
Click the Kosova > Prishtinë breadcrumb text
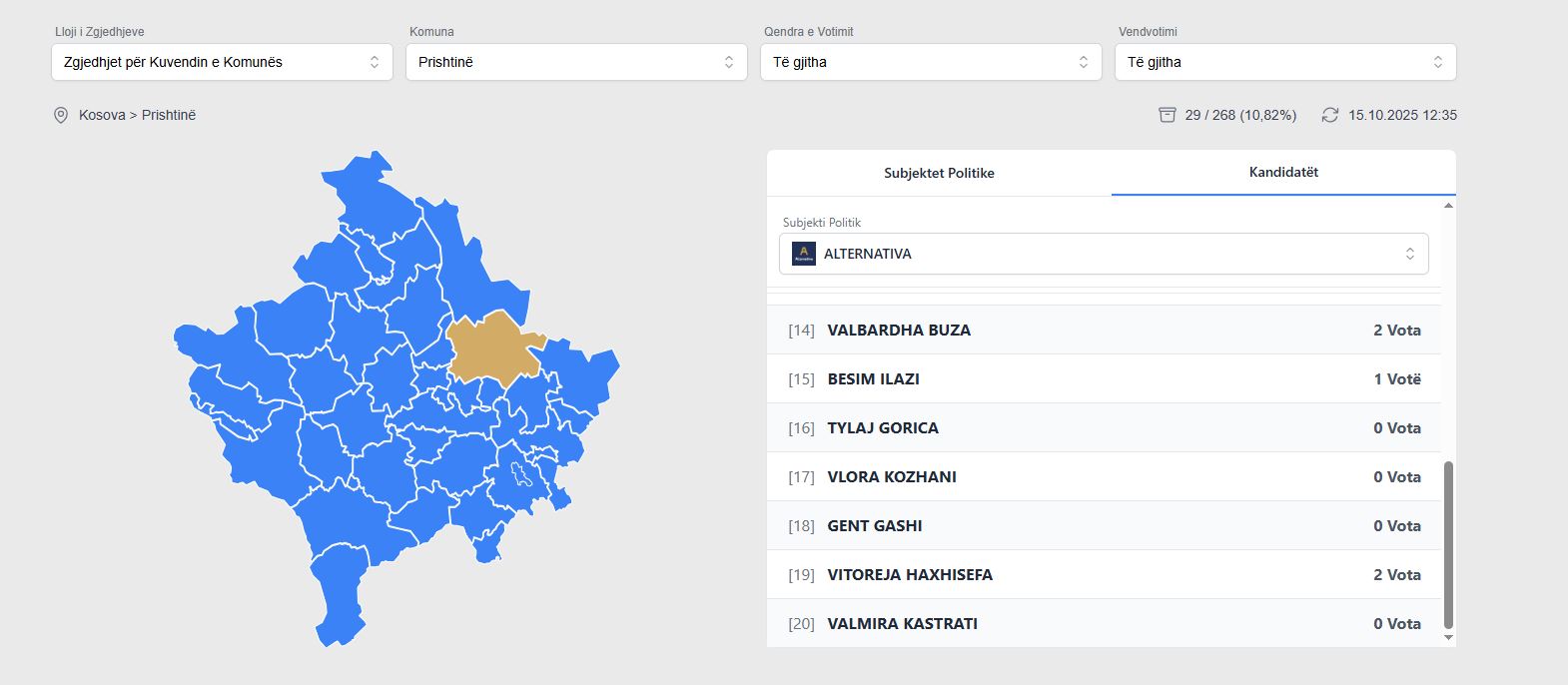(137, 115)
